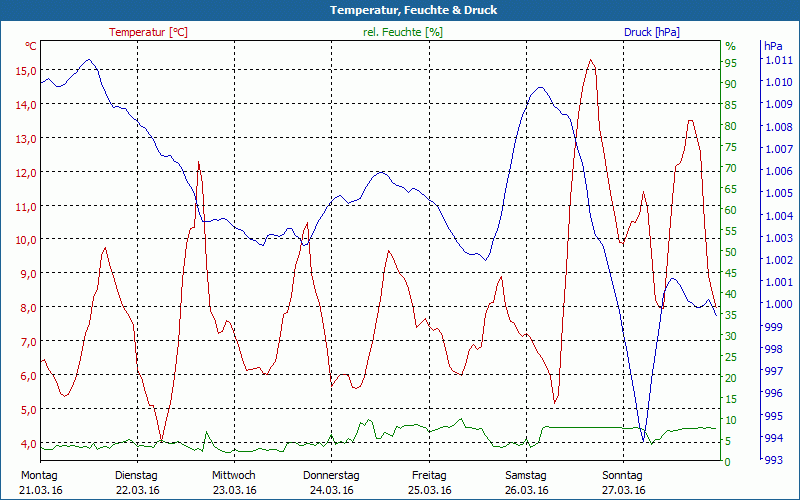
Task: Click the Donnerstag 24.03.16 date label
Action: click(x=331, y=482)
